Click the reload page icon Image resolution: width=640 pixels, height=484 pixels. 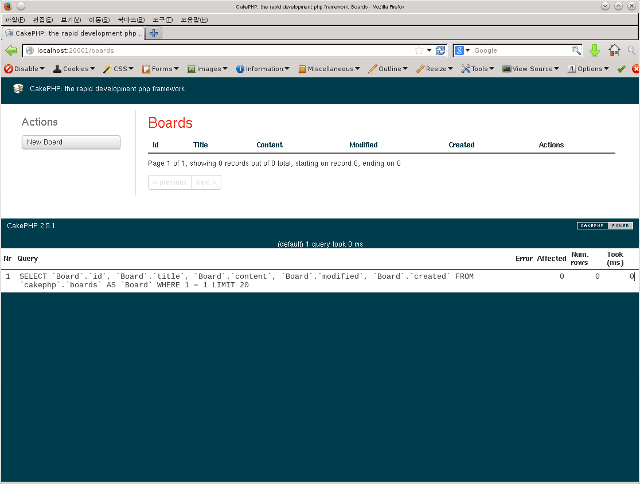point(441,50)
